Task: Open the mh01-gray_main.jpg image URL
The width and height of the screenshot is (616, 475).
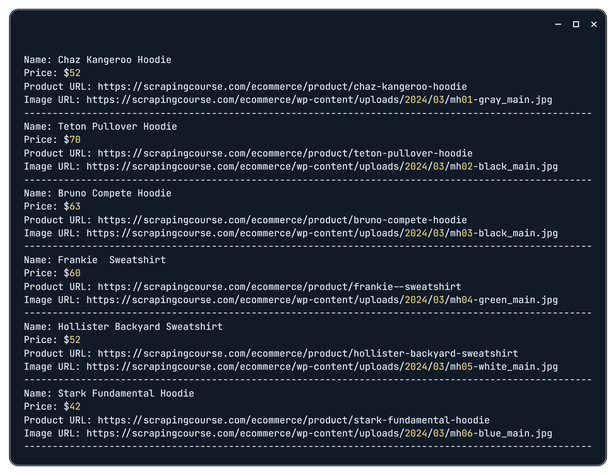Action: pyautogui.click(x=319, y=100)
